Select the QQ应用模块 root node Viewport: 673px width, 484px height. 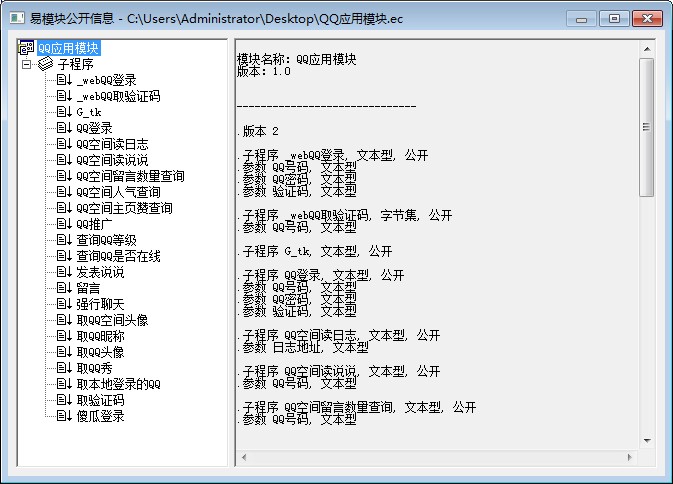coord(69,48)
